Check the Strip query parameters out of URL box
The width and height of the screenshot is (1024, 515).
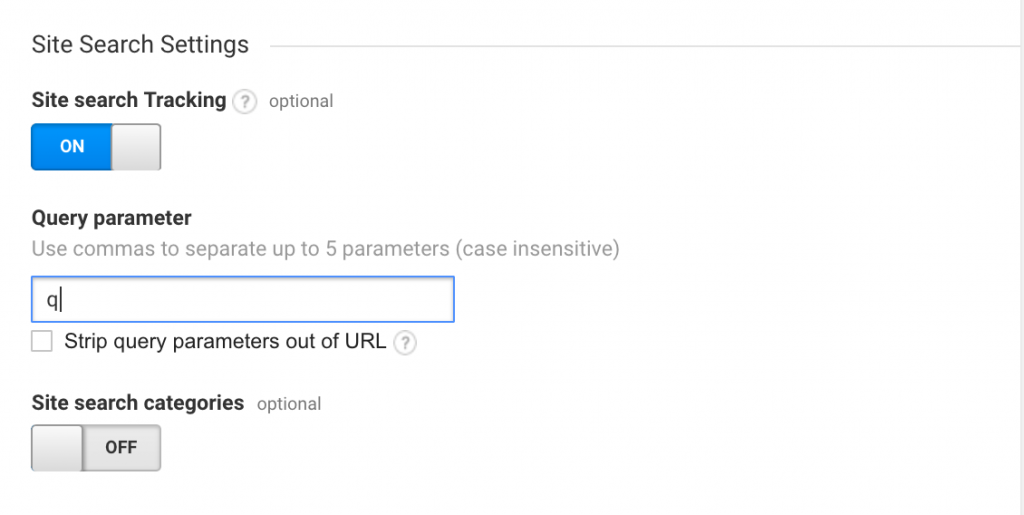point(42,342)
